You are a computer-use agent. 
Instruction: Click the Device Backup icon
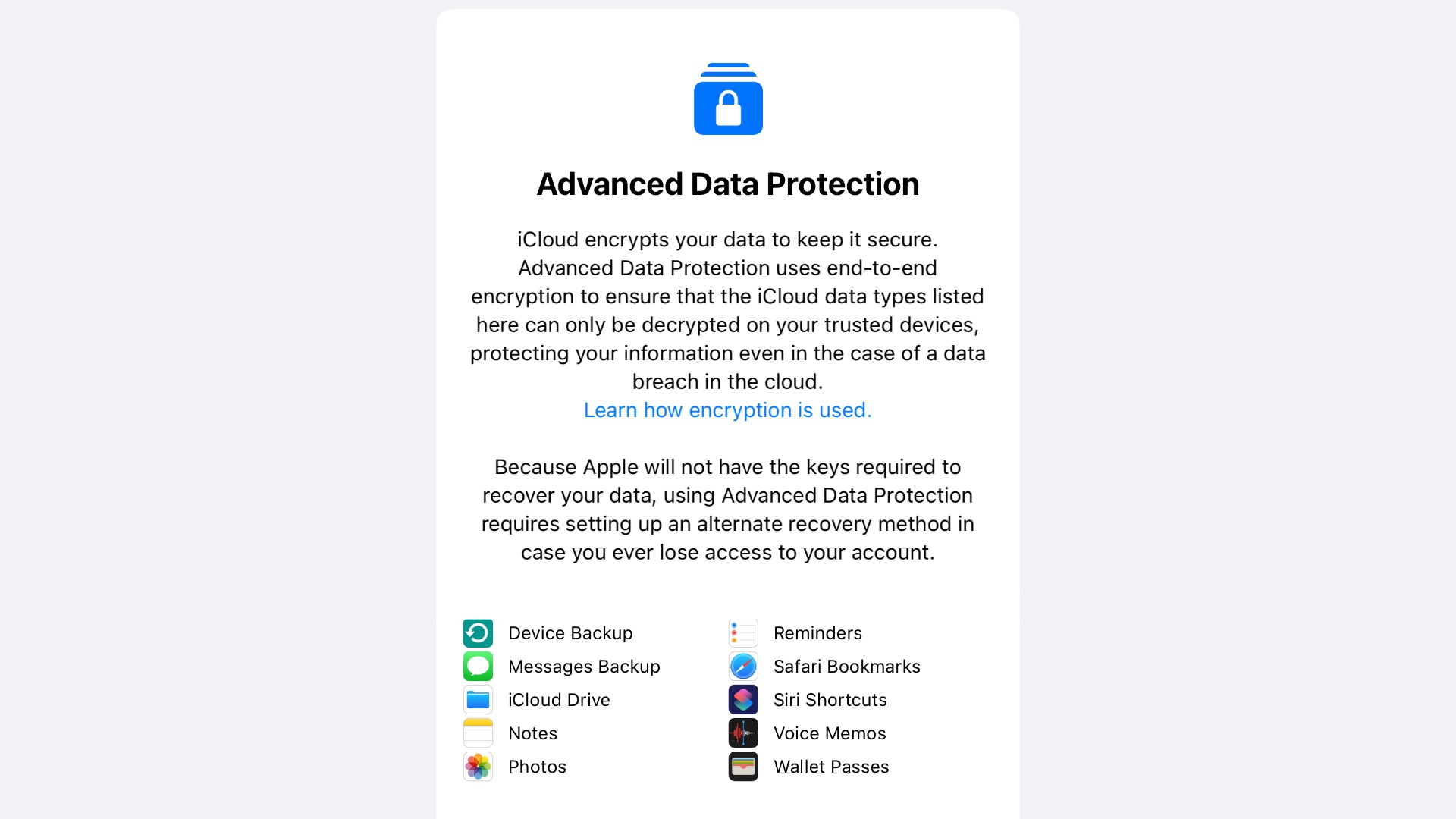point(478,632)
